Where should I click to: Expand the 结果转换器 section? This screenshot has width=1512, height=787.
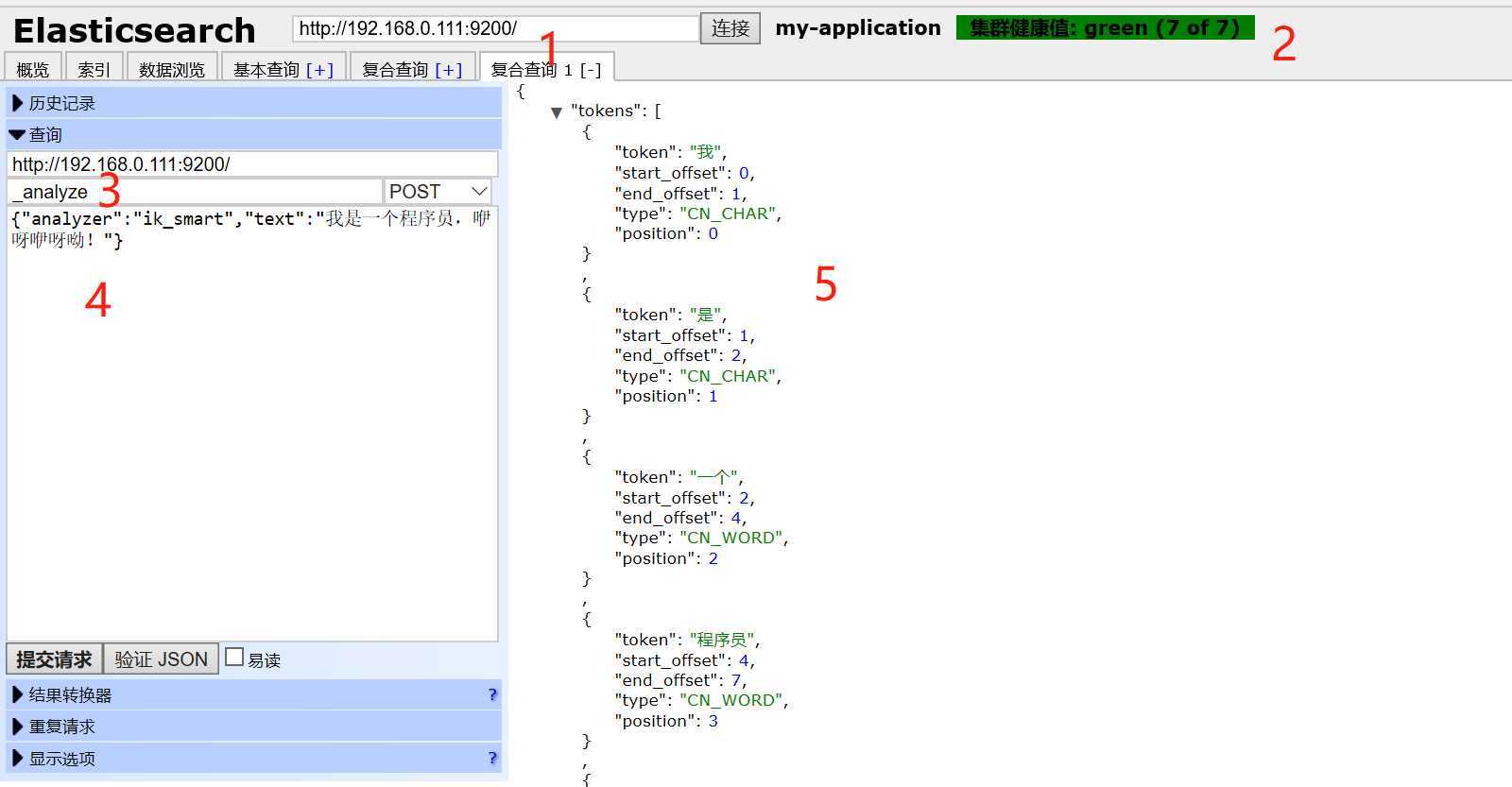pos(254,694)
